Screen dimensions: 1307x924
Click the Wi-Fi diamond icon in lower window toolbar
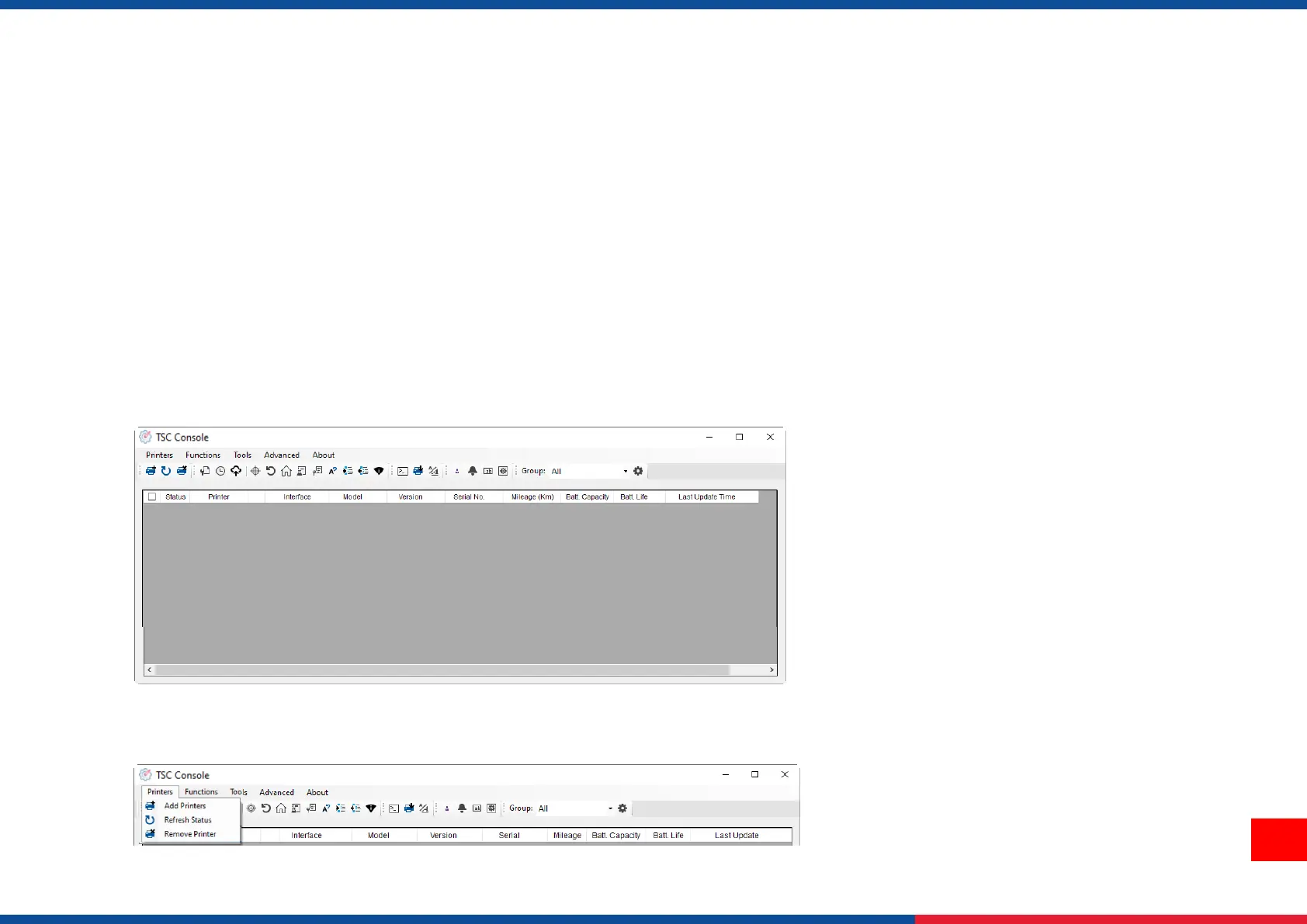click(x=371, y=808)
